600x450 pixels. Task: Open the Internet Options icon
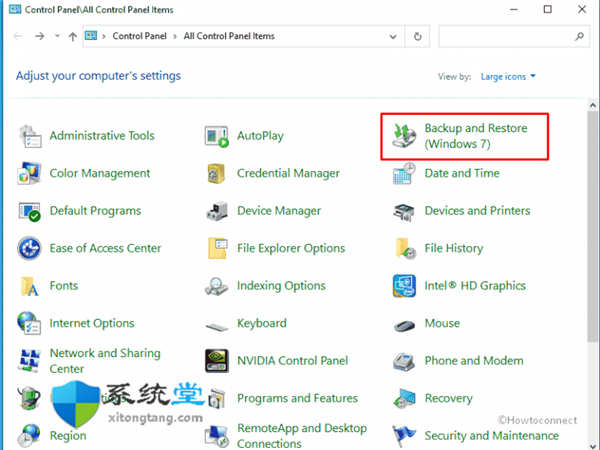(29, 323)
